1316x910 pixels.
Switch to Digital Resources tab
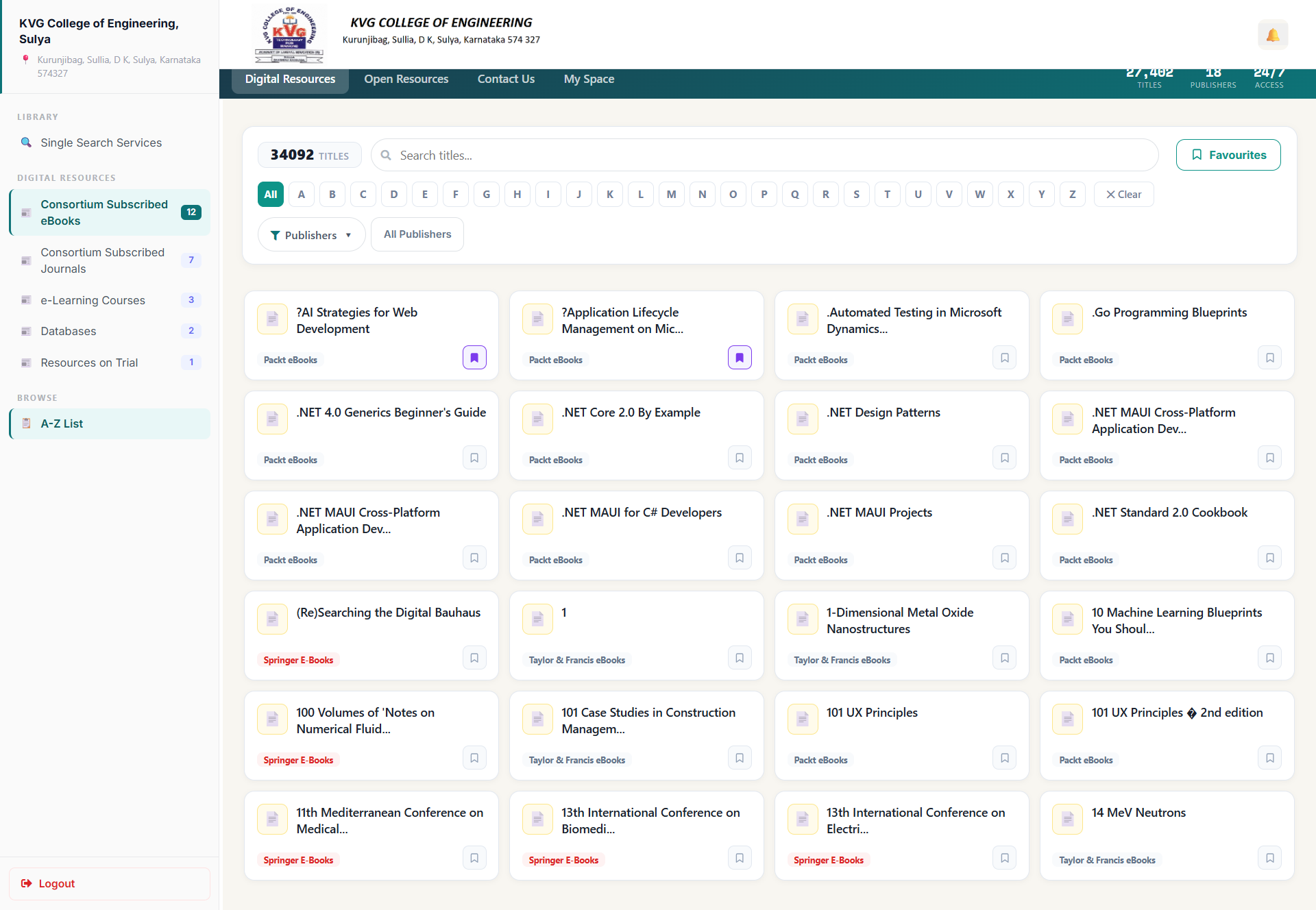tap(290, 79)
